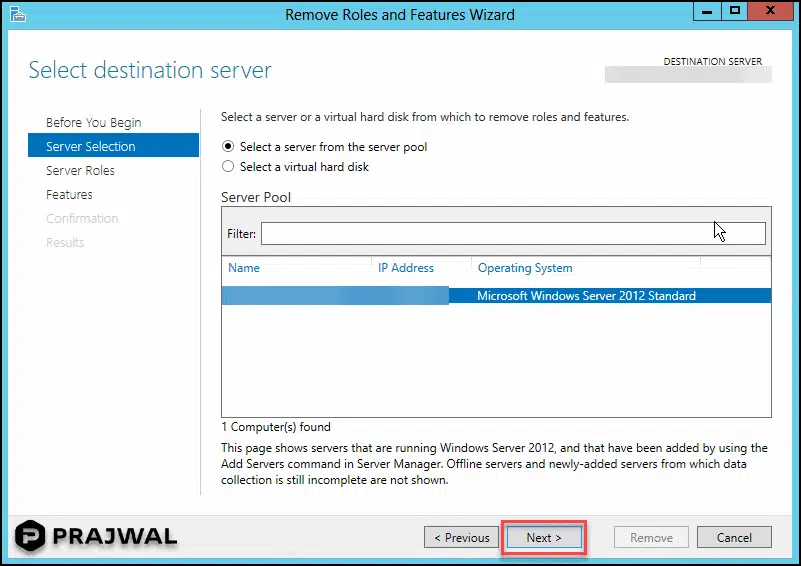Choose the virtual hard disk option
Image resolution: width=801 pixels, height=566 pixels.
coord(228,167)
